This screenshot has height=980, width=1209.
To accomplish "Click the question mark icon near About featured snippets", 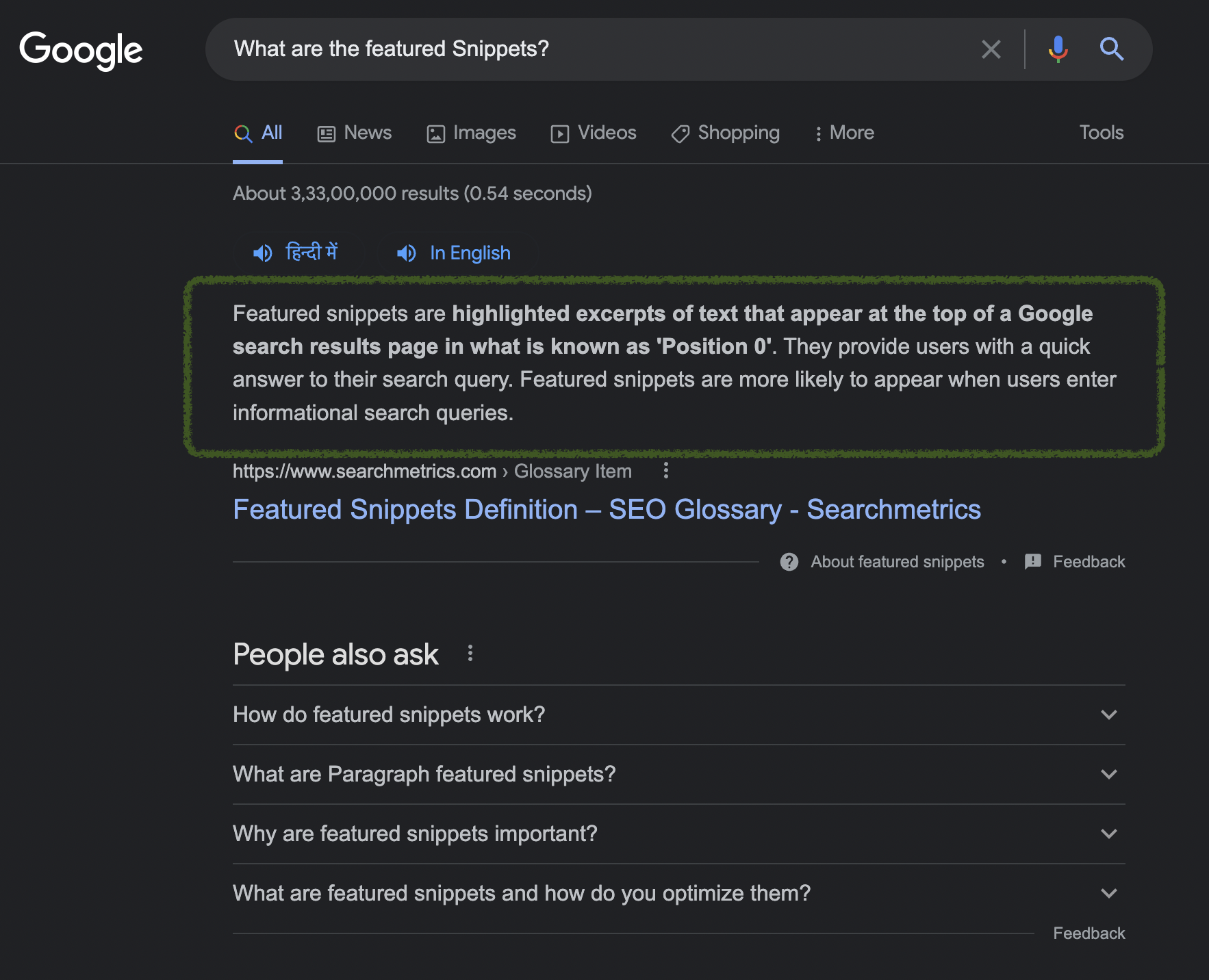I will pyautogui.click(x=789, y=562).
